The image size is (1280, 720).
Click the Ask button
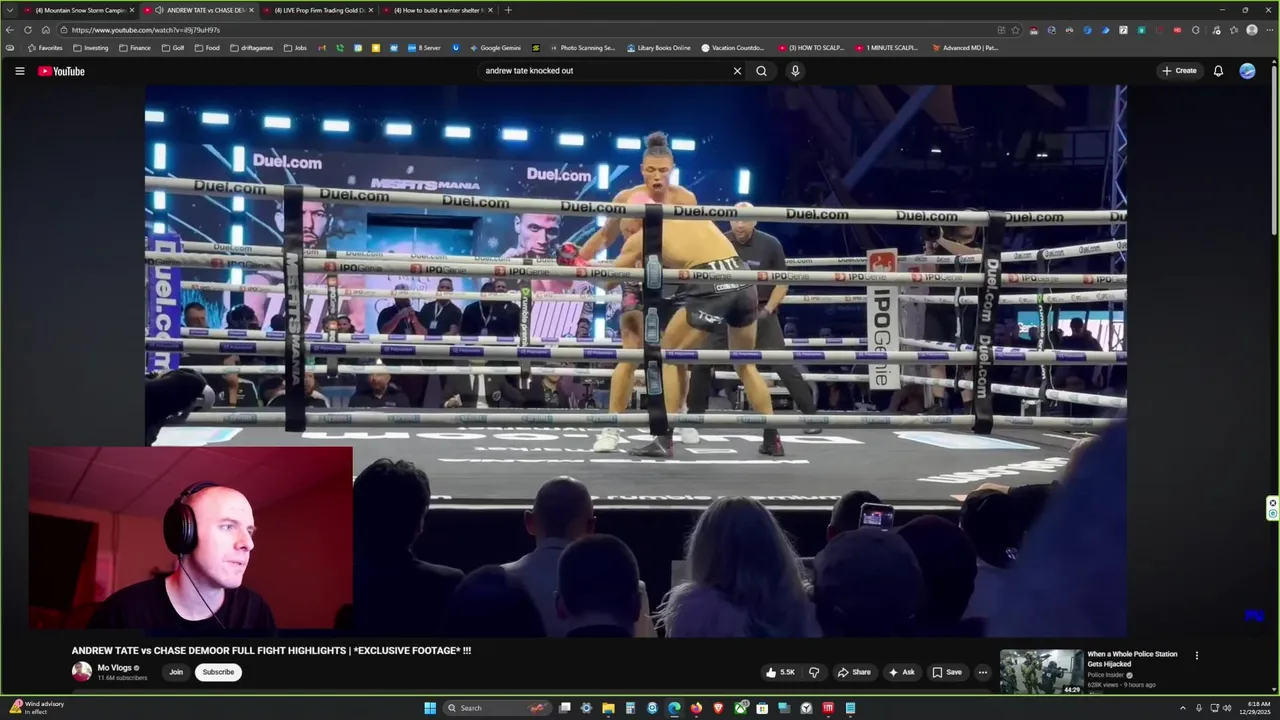pyautogui.click(x=902, y=672)
